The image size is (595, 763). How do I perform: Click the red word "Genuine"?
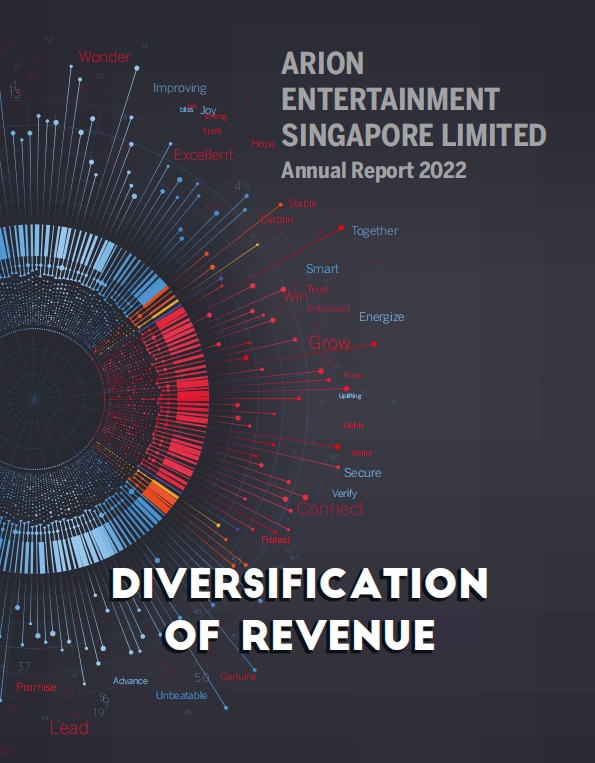coord(238,676)
